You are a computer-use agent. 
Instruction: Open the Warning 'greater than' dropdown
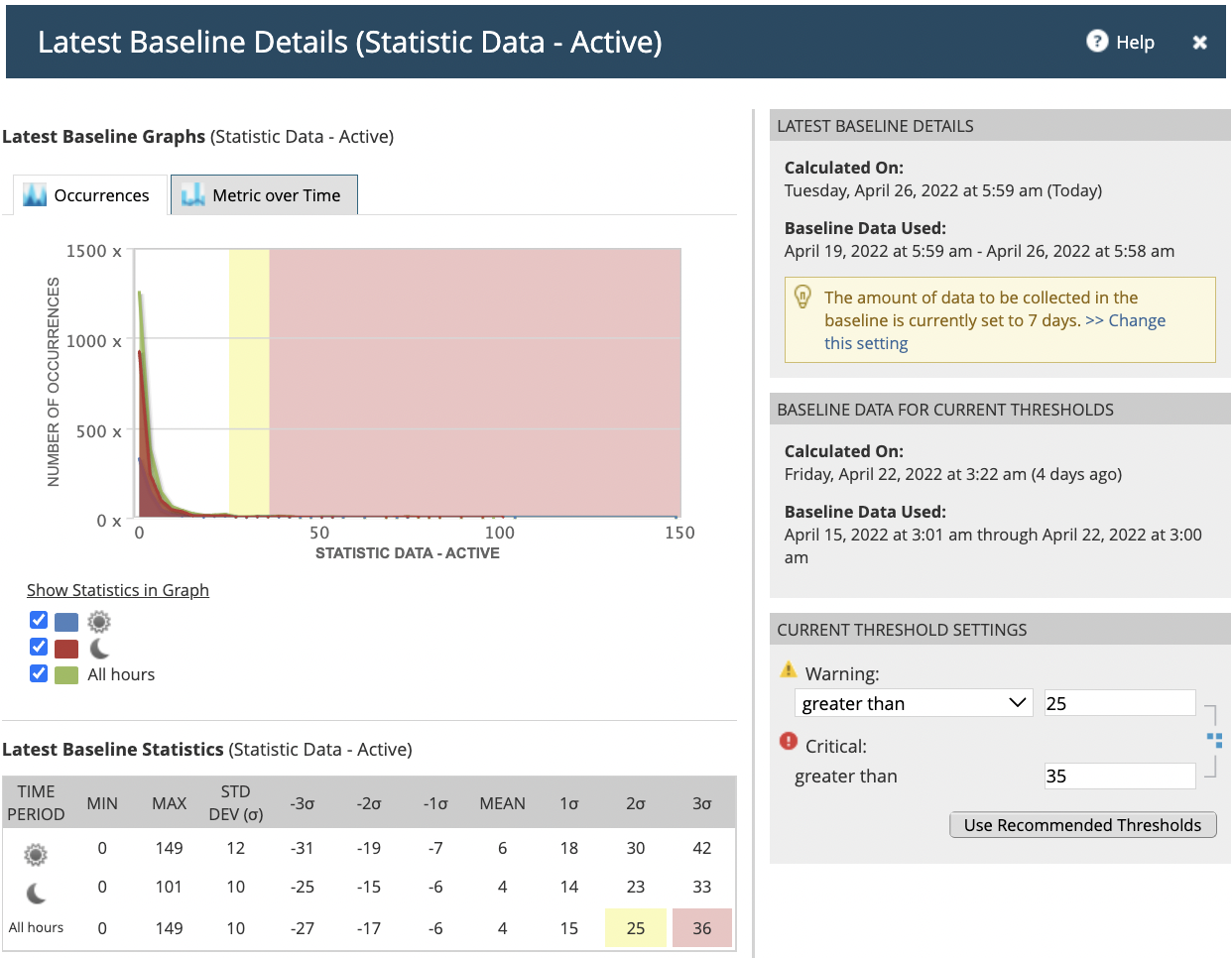(x=913, y=703)
